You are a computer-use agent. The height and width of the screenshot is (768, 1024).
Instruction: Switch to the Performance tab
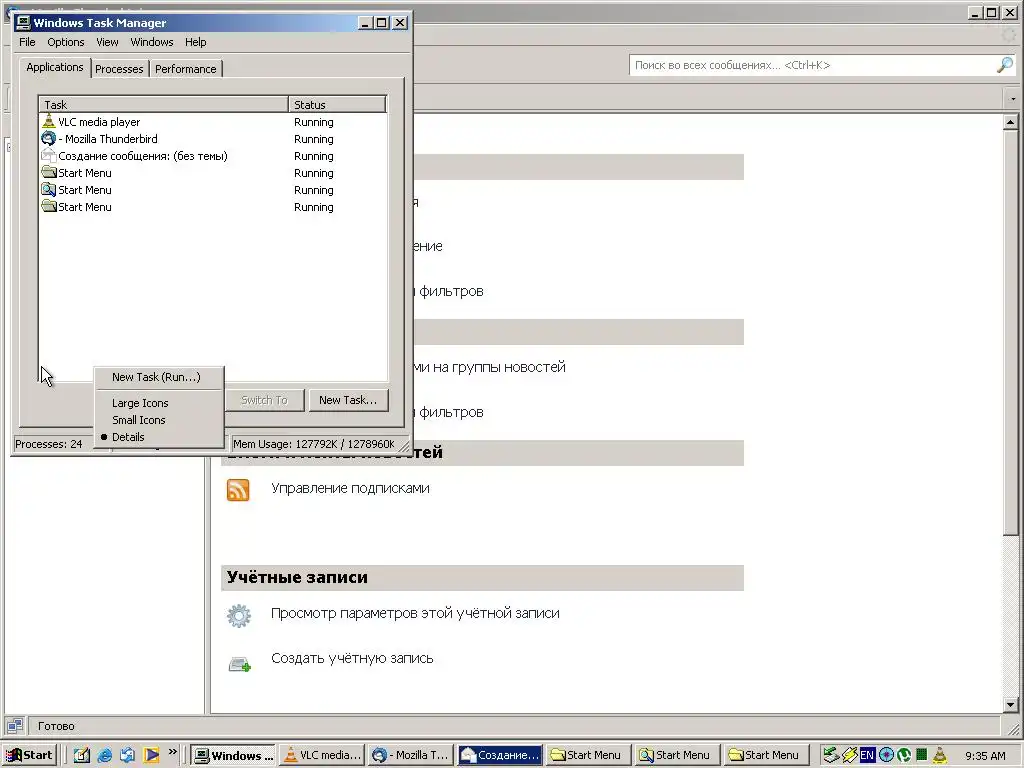185,69
